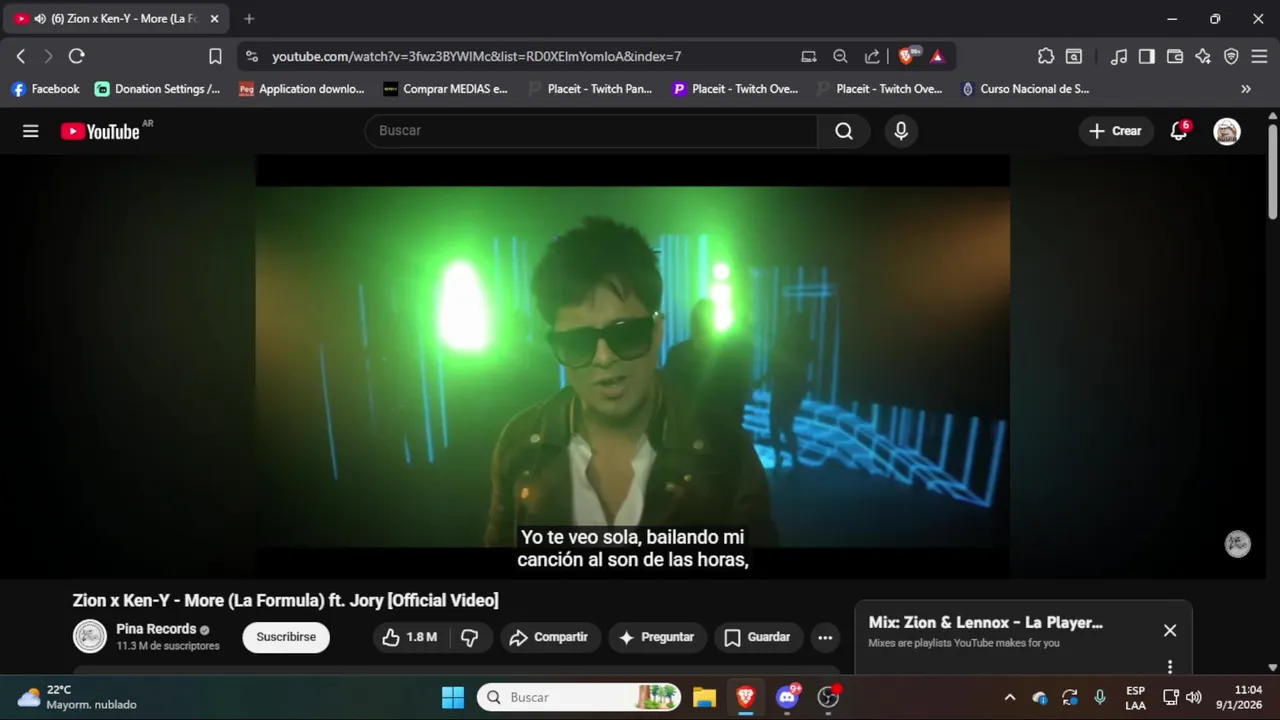Open Brave Shields lion icon
Image resolution: width=1280 pixels, height=720 pixels.
(x=908, y=56)
